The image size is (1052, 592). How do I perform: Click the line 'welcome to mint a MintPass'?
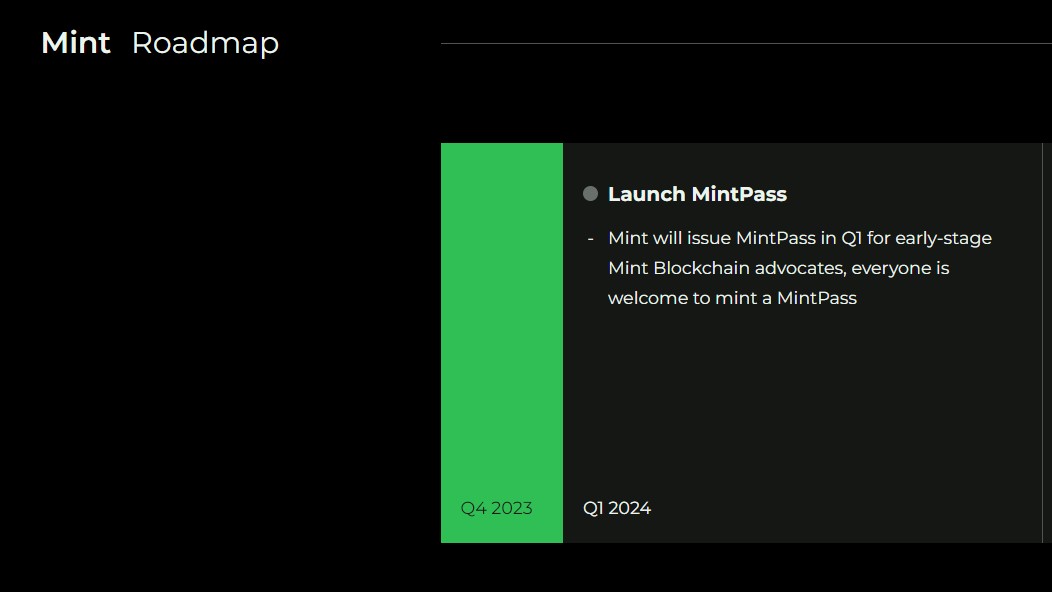732,298
